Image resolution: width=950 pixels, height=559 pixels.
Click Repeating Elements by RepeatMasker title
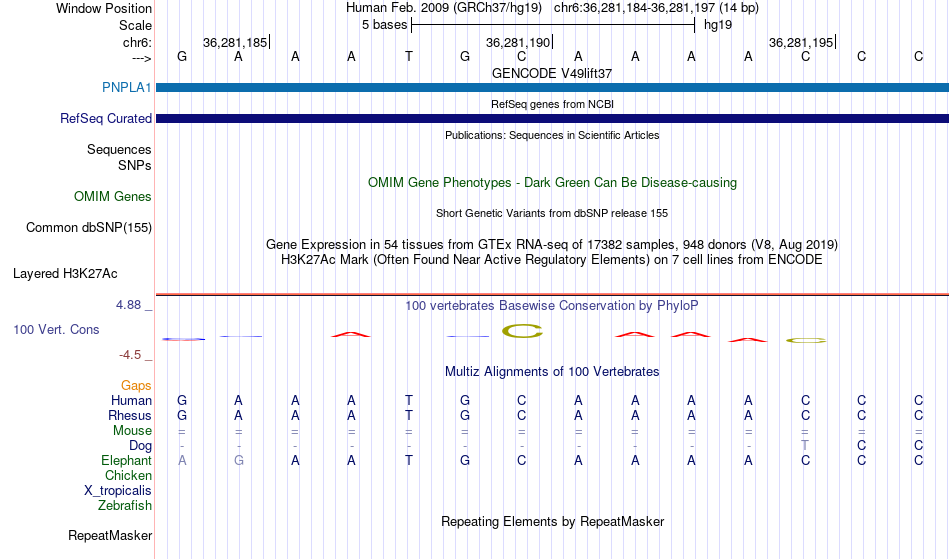(552, 521)
